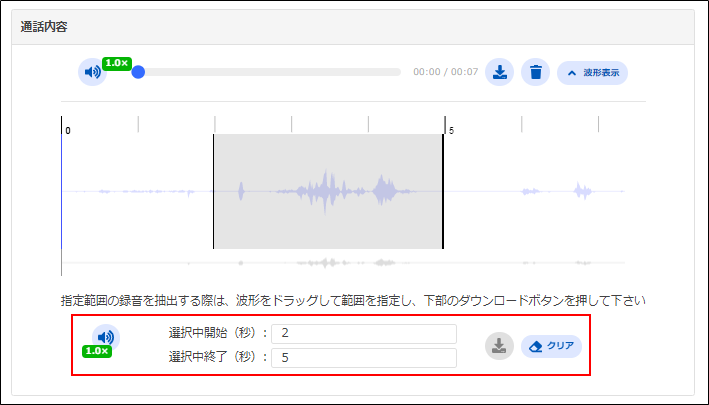Change selection playback speed 1.0× badge
Image resolution: width=709 pixels, height=405 pixels.
click(96, 352)
